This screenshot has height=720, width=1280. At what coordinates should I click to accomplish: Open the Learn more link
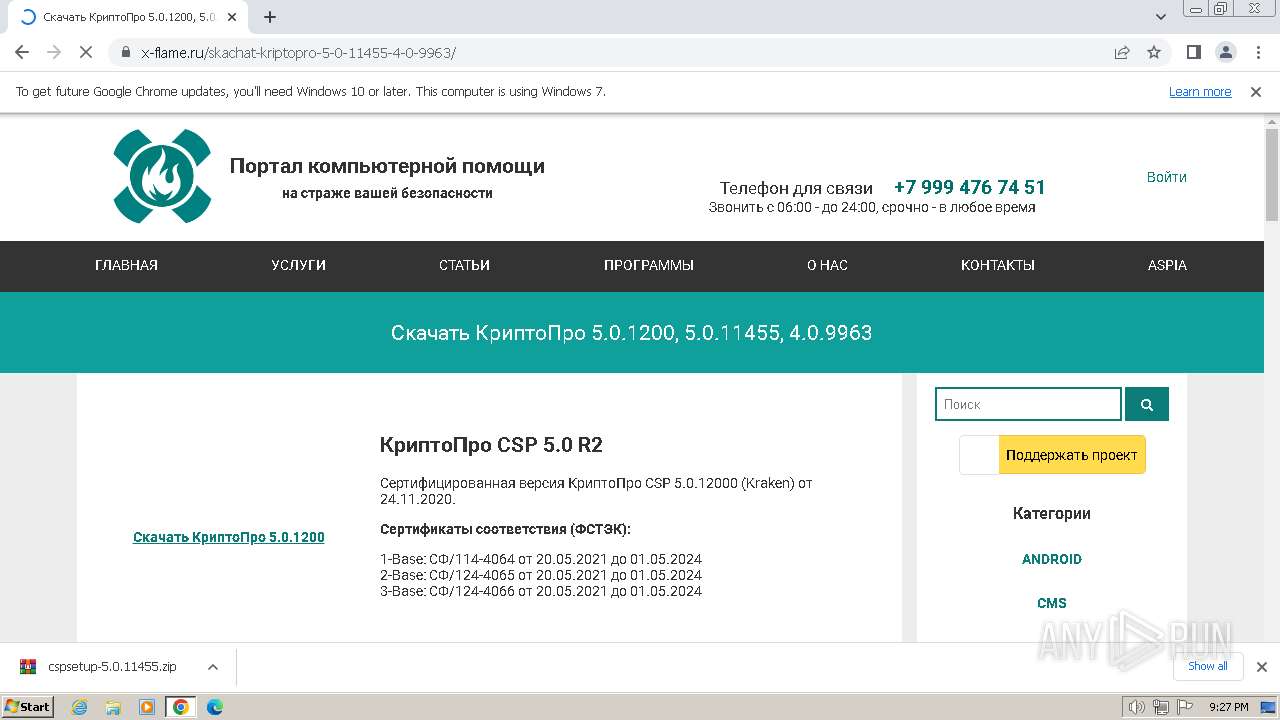point(1200,92)
